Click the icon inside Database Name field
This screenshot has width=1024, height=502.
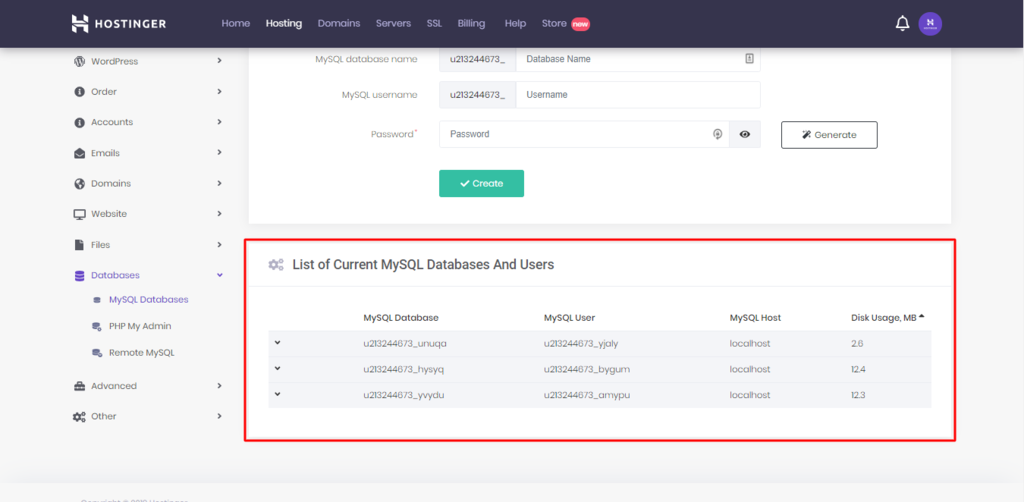coord(749,58)
